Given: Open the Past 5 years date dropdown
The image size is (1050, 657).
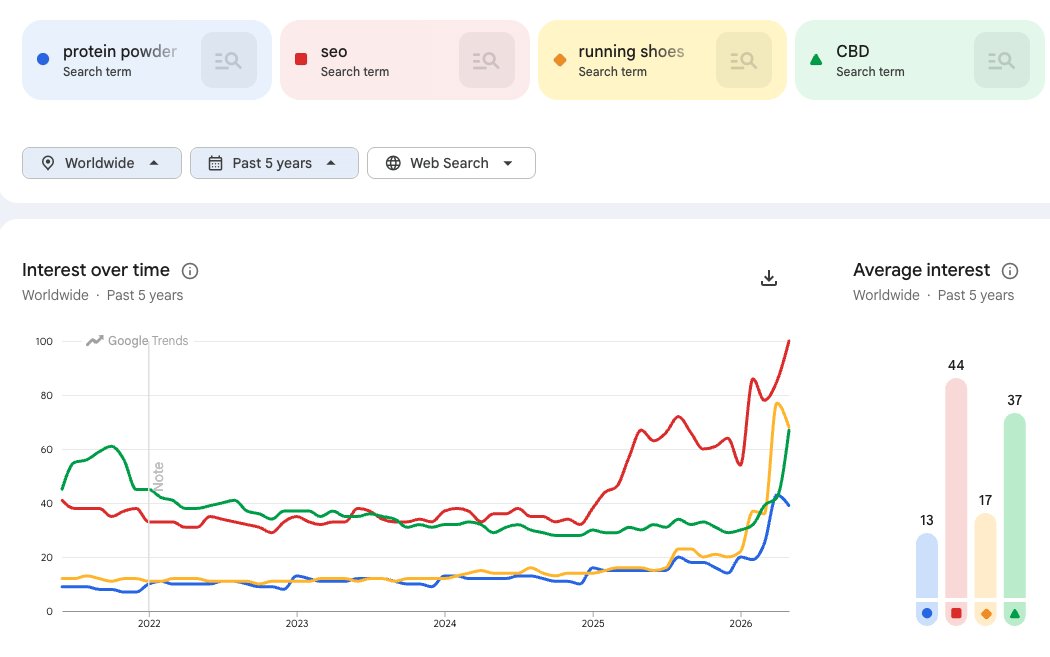Looking at the screenshot, I should (274, 163).
